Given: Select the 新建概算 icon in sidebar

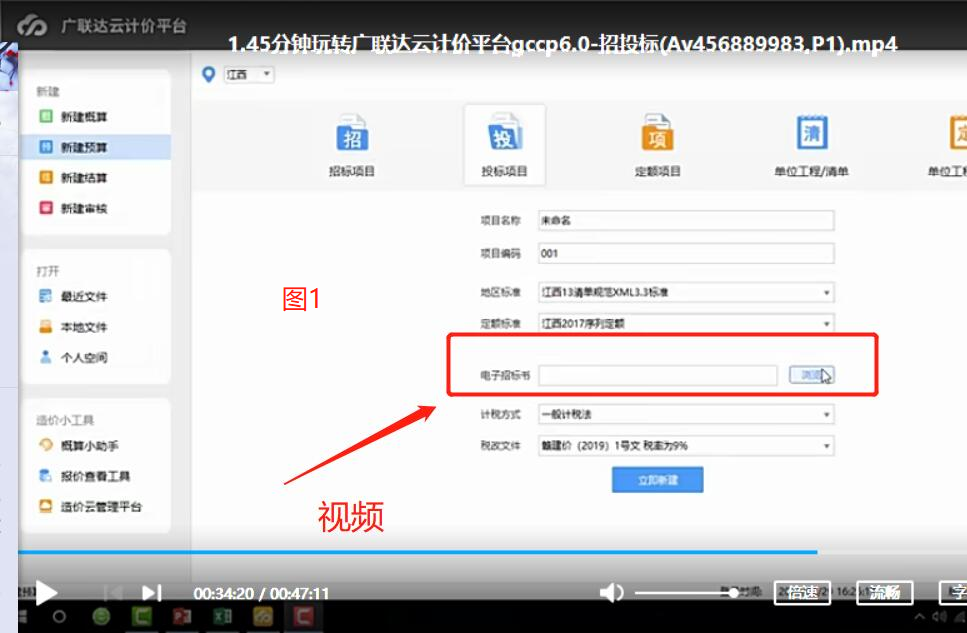Looking at the screenshot, I should point(46,117).
